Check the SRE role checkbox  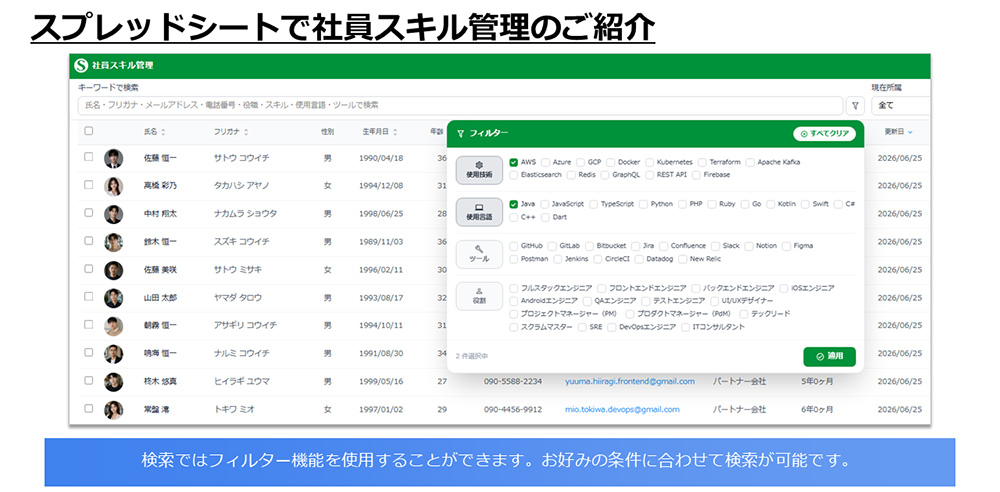(582, 327)
